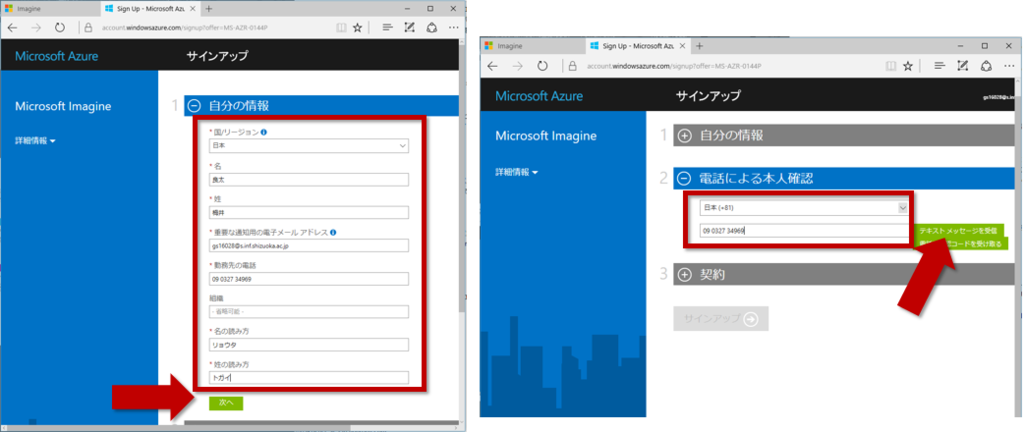Open the country code dropdown 日本 (+81)
The width and height of the screenshot is (1024, 432).
point(804,208)
